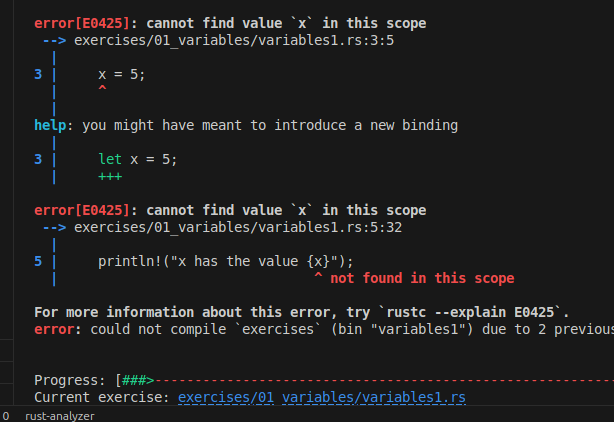
Task: Click rust-analyzer in the status bar
Action: pos(60,415)
